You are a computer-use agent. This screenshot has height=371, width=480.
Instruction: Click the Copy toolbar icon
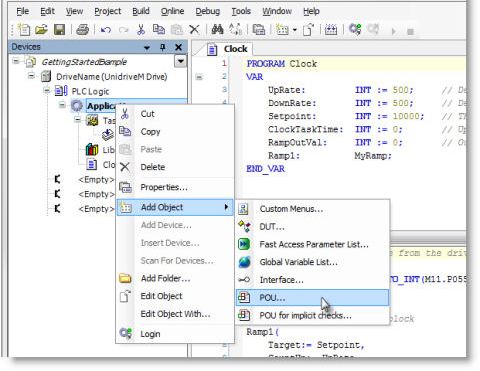click(159, 30)
